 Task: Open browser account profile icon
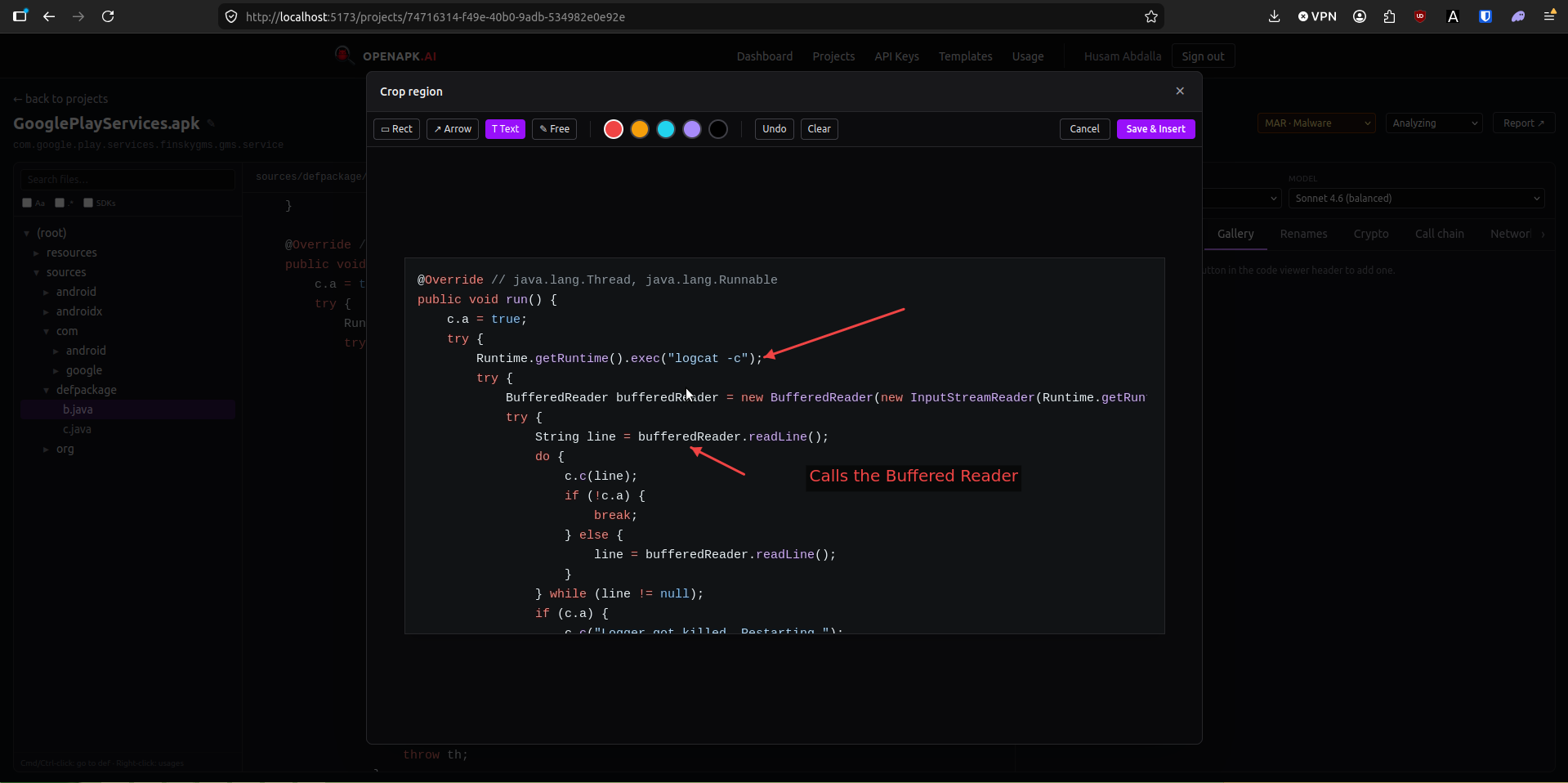point(1360,16)
